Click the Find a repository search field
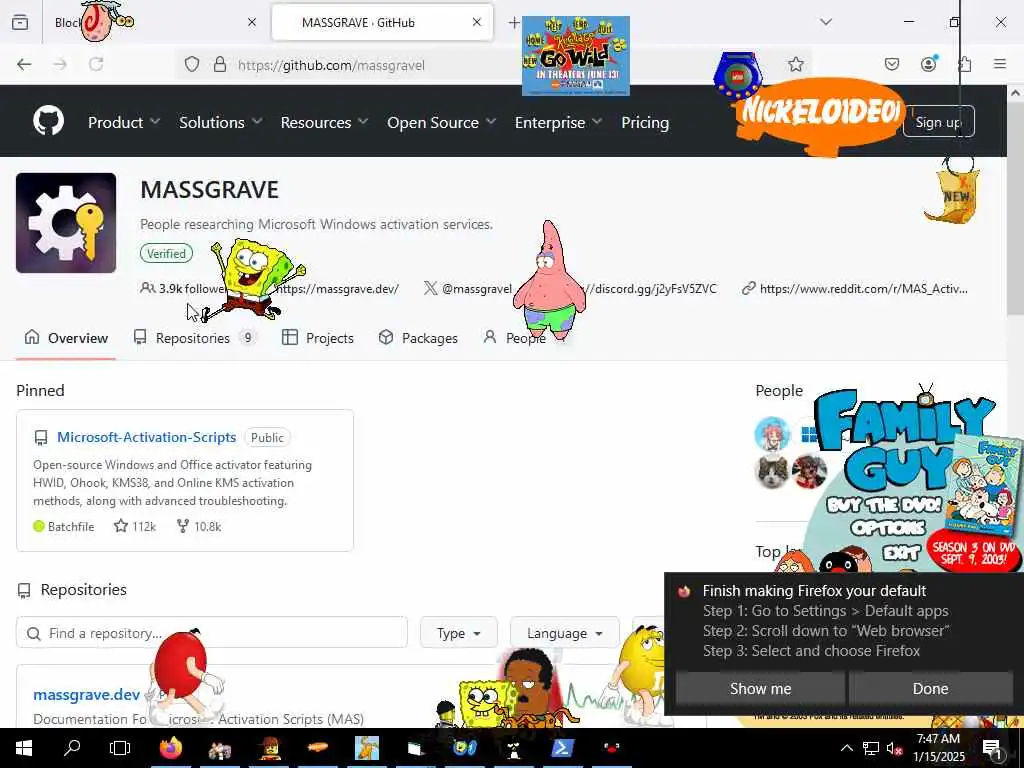Viewport: 1024px width, 768px height. point(212,633)
